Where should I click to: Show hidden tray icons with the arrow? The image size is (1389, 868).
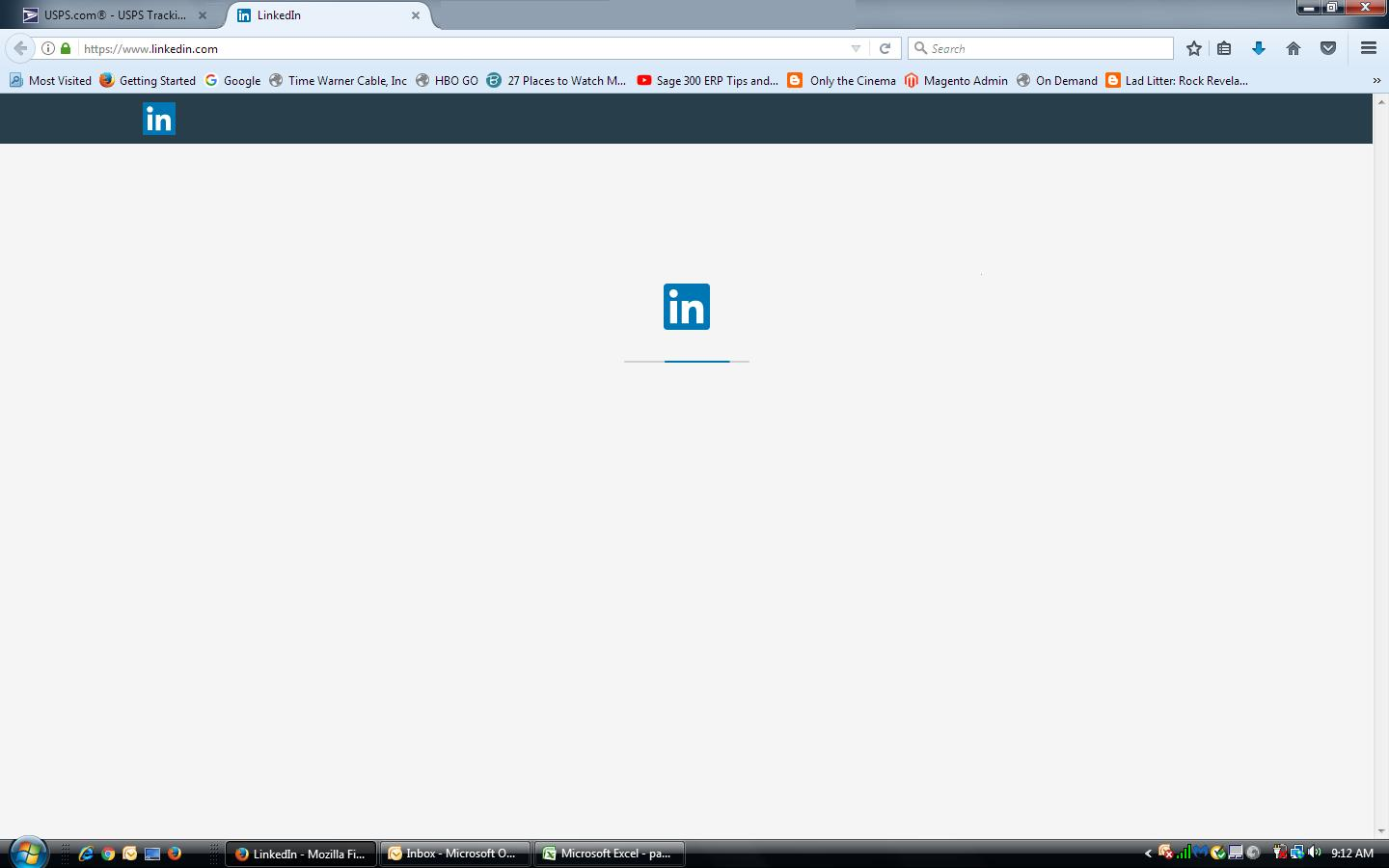[x=1148, y=854]
